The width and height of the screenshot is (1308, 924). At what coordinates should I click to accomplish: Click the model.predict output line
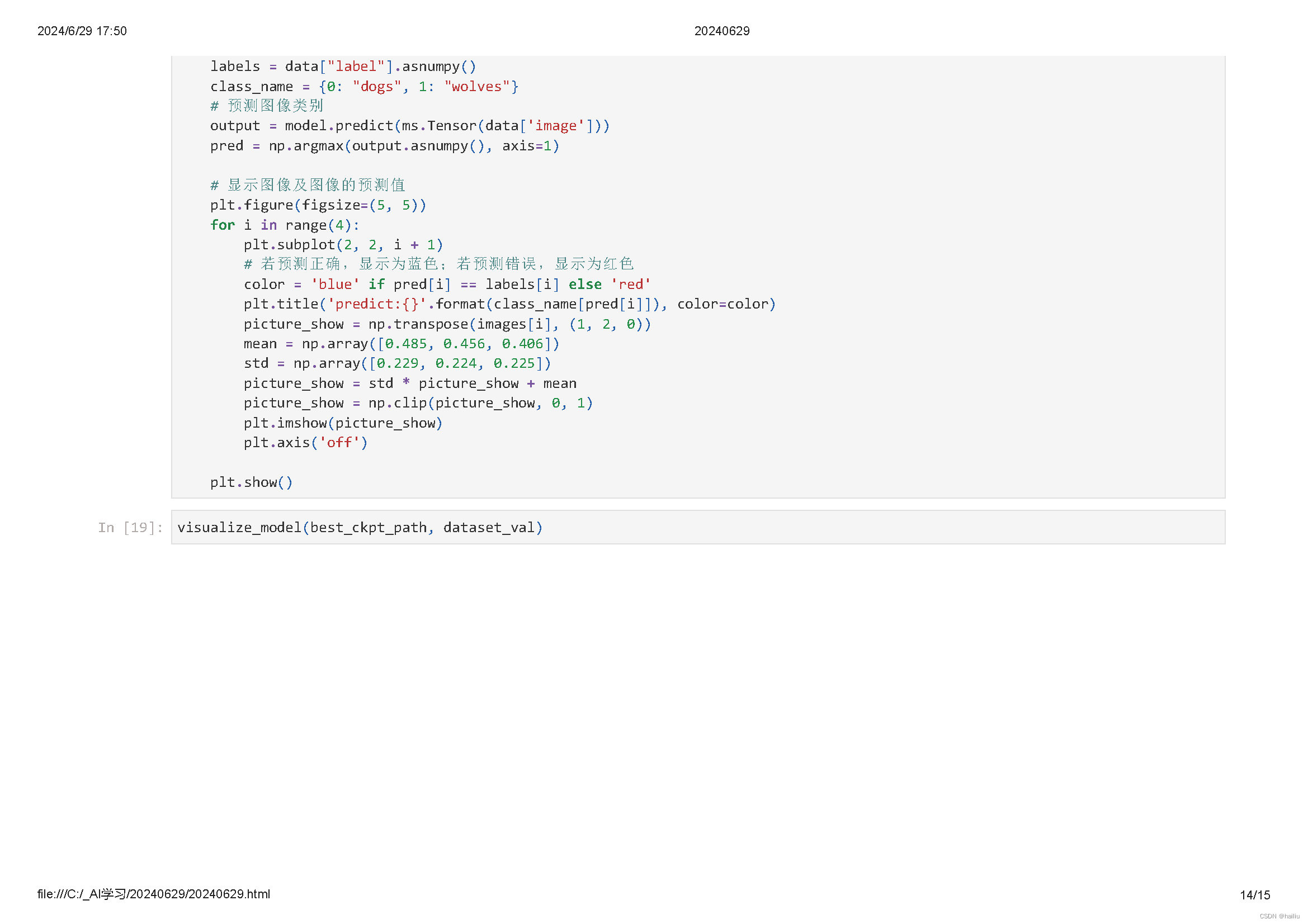pyautogui.click(x=409, y=126)
